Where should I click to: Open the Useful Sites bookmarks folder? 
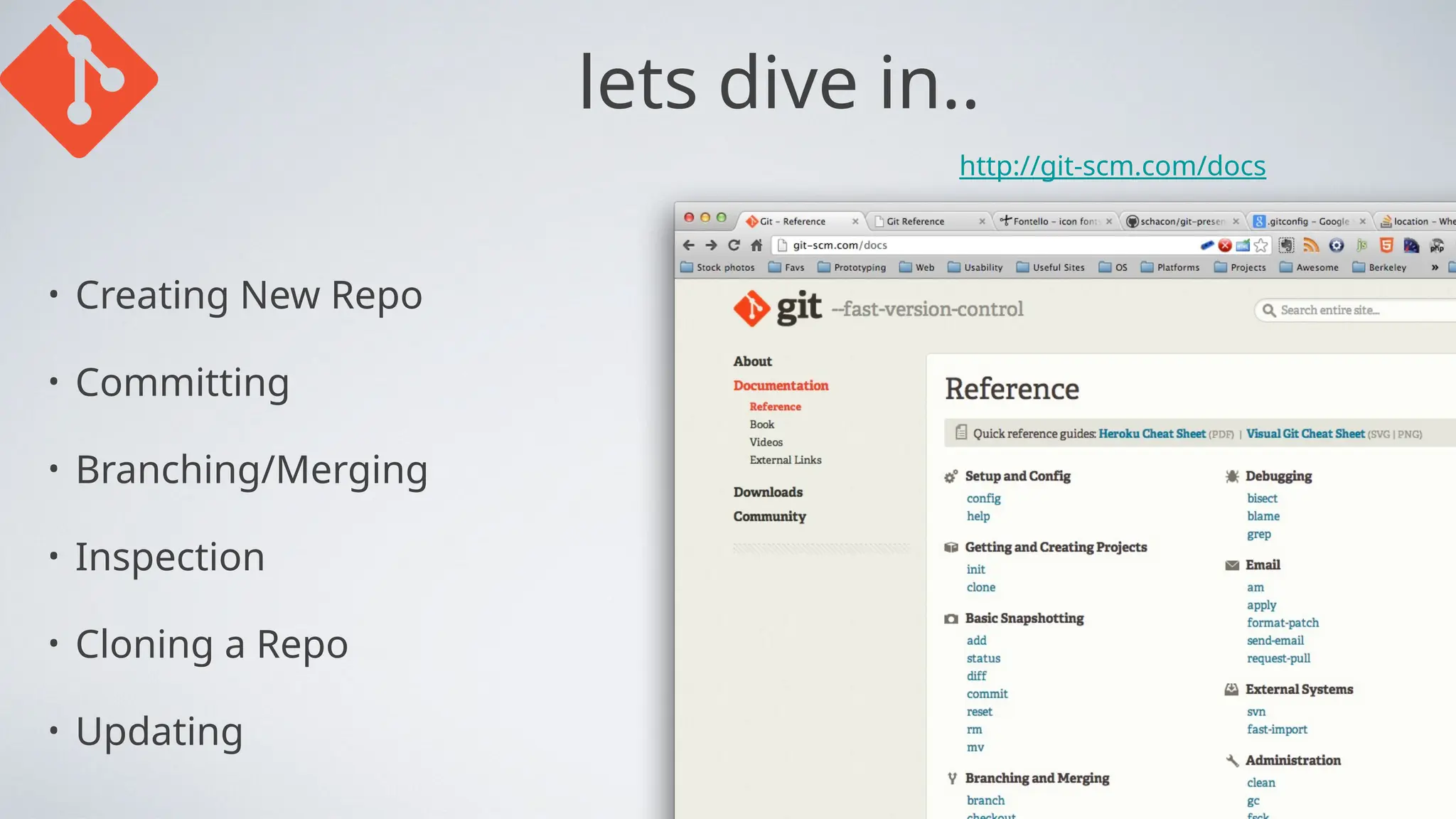(1051, 267)
